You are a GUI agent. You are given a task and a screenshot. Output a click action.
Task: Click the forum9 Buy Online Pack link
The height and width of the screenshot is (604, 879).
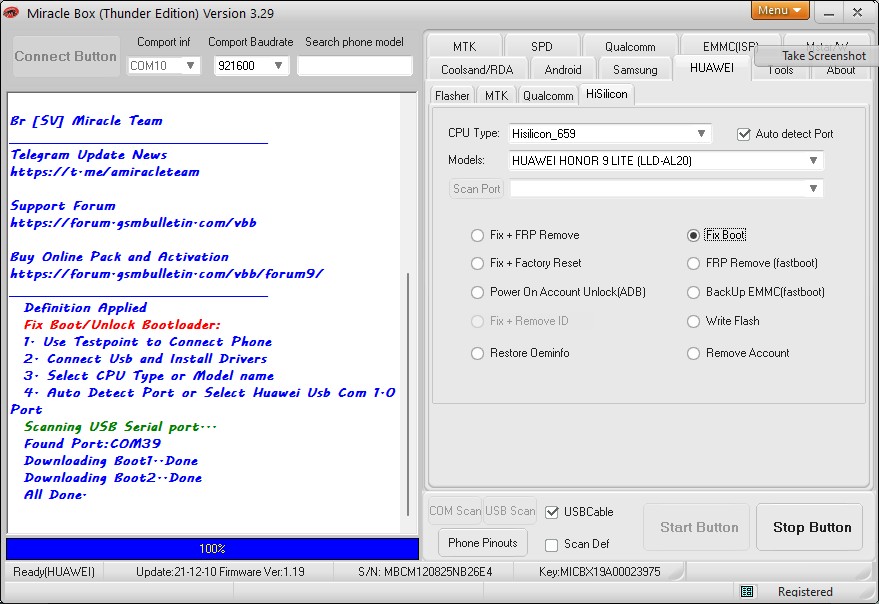coord(167,274)
